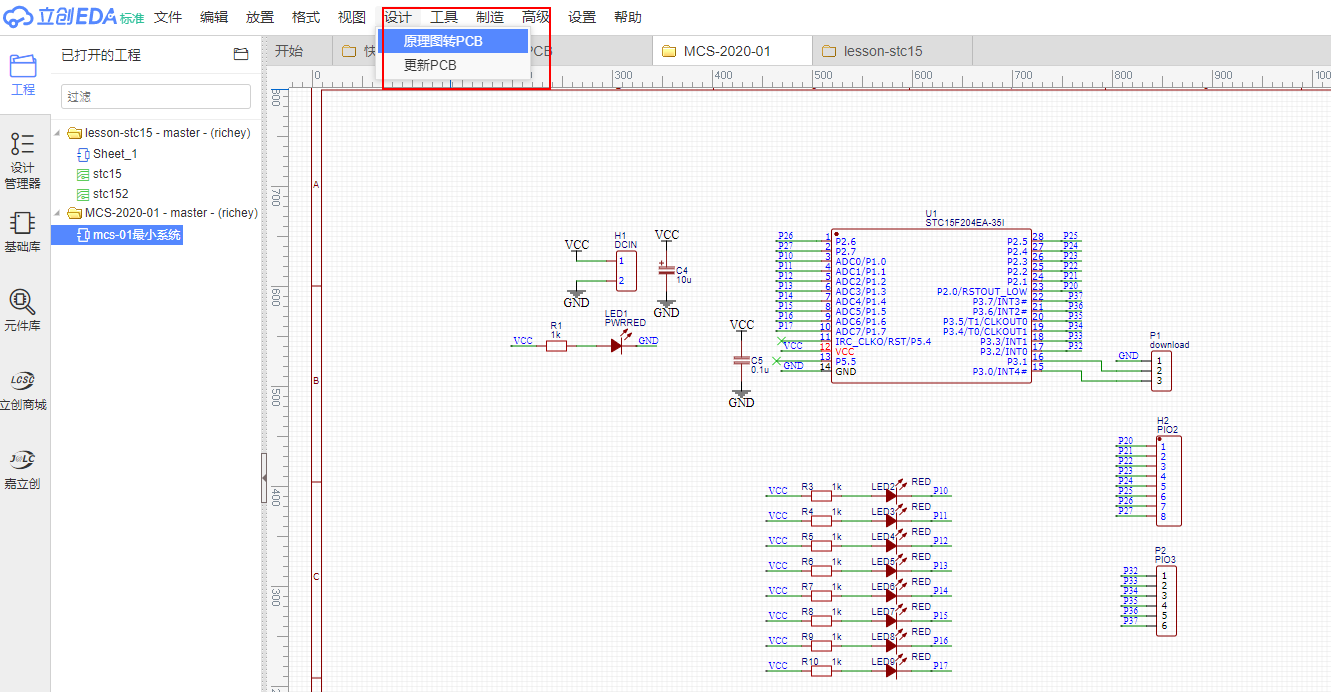Click the 0.1u value of C5
Image resolution: width=1331 pixels, height=692 pixels.
(x=759, y=369)
